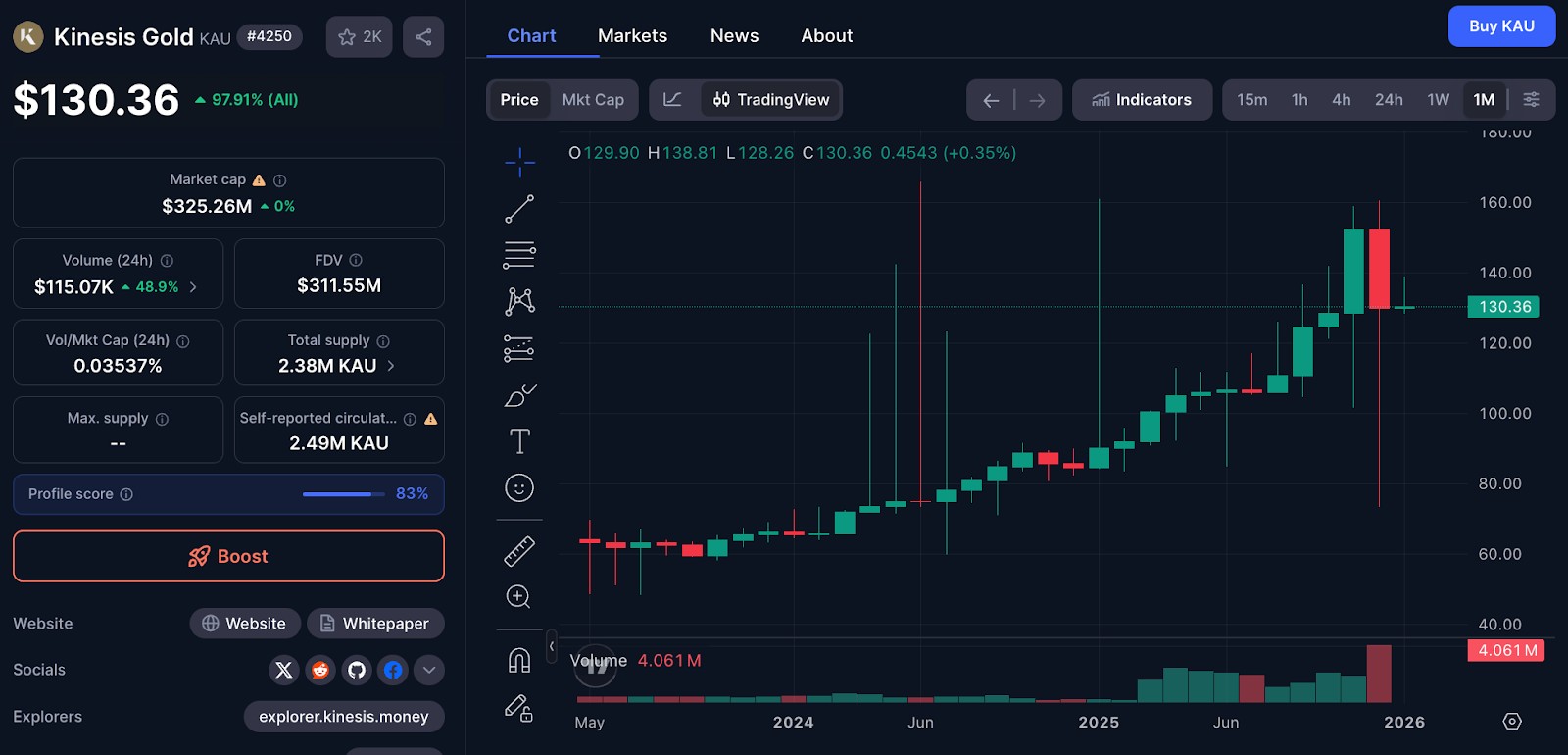
Task: Click the Kinesis Gold coin logo
Action: coord(27,37)
